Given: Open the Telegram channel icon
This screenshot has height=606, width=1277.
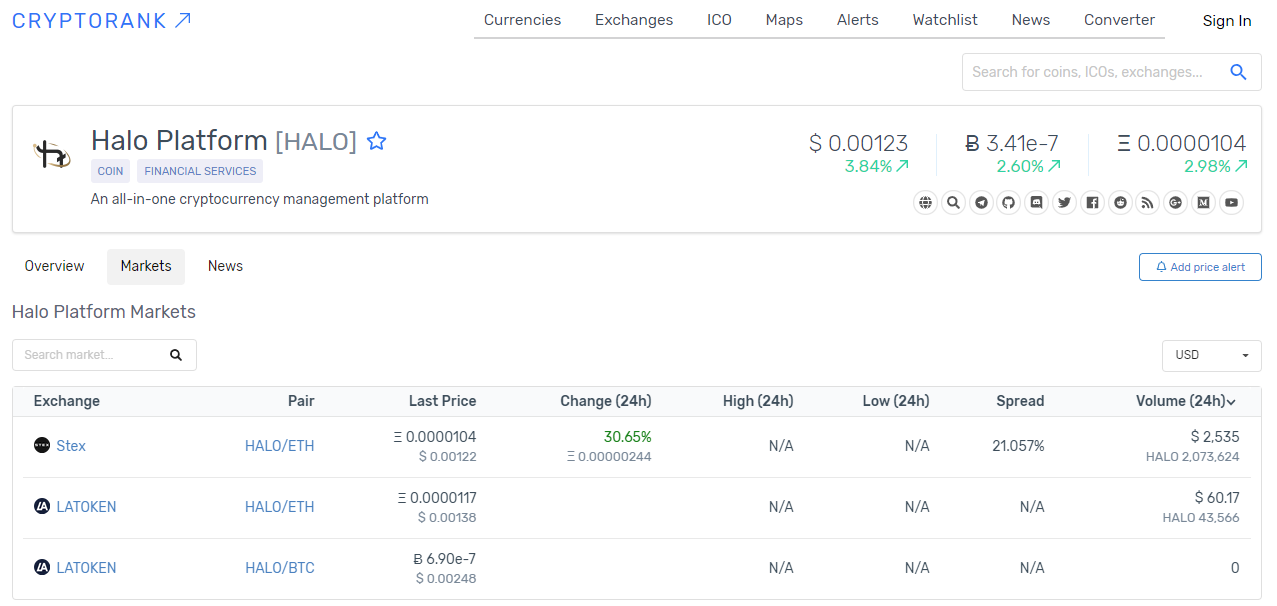Looking at the screenshot, I should [x=982, y=203].
